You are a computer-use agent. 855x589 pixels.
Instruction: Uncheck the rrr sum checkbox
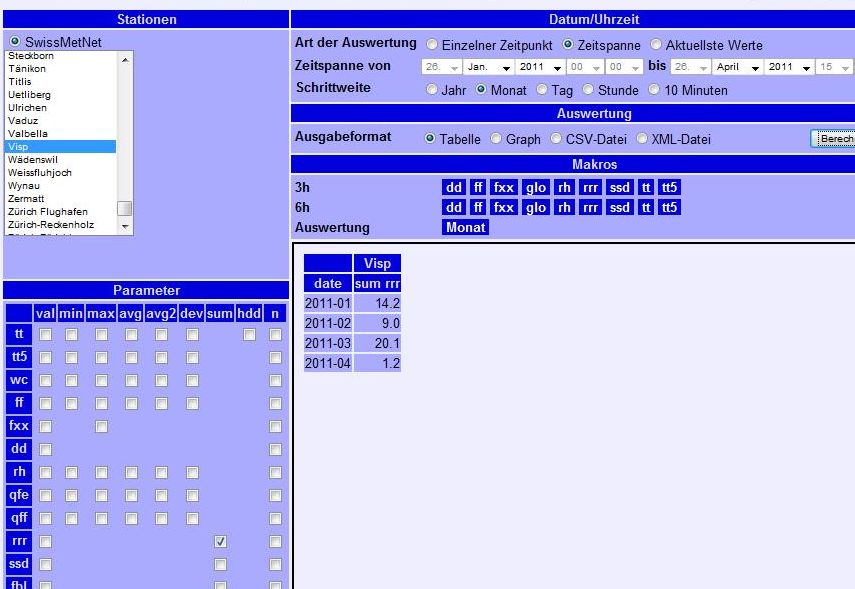pos(220,541)
